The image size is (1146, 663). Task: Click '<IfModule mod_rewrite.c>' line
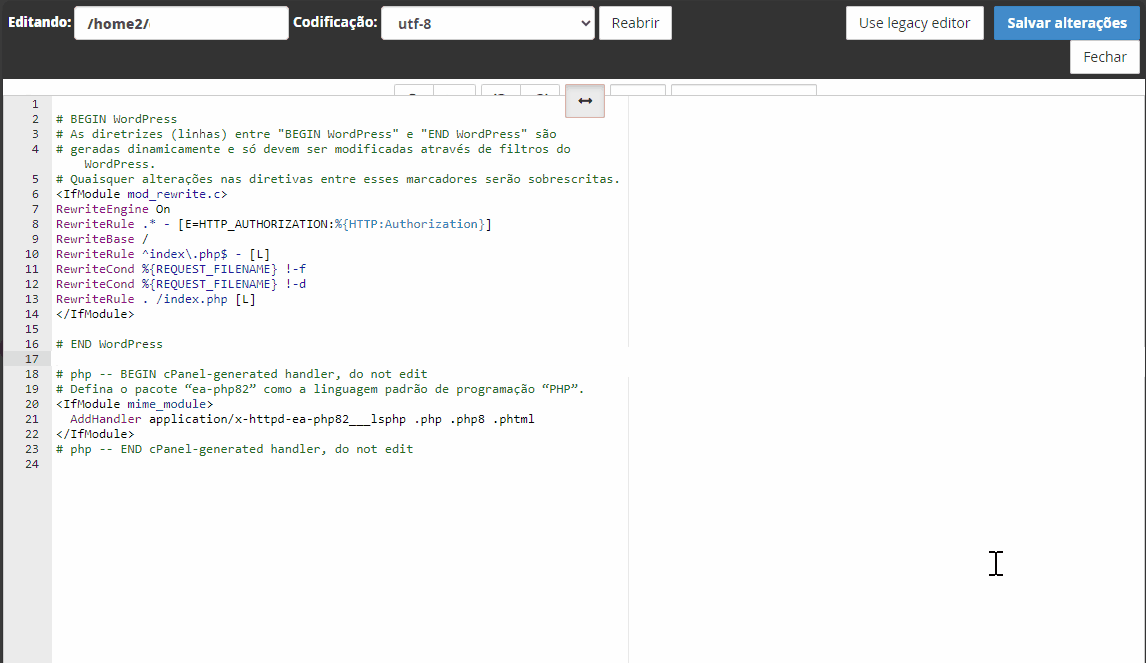coord(142,194)
